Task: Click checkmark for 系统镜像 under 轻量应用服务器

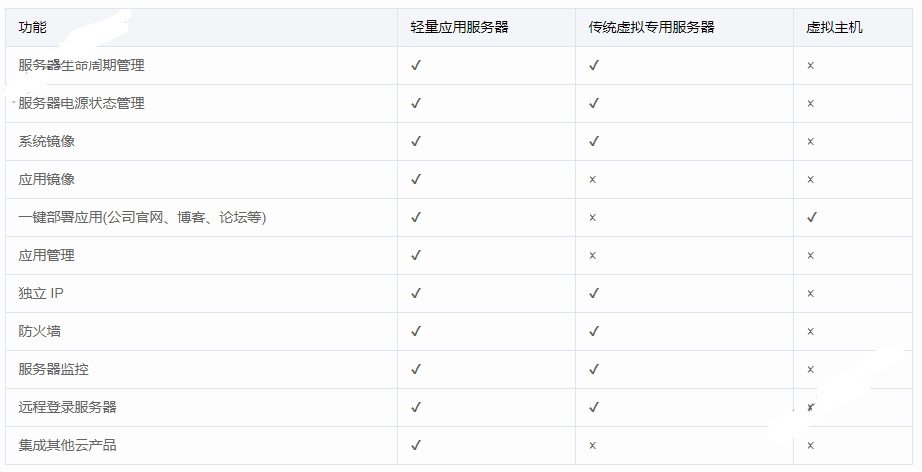Action: coord(416,142)
